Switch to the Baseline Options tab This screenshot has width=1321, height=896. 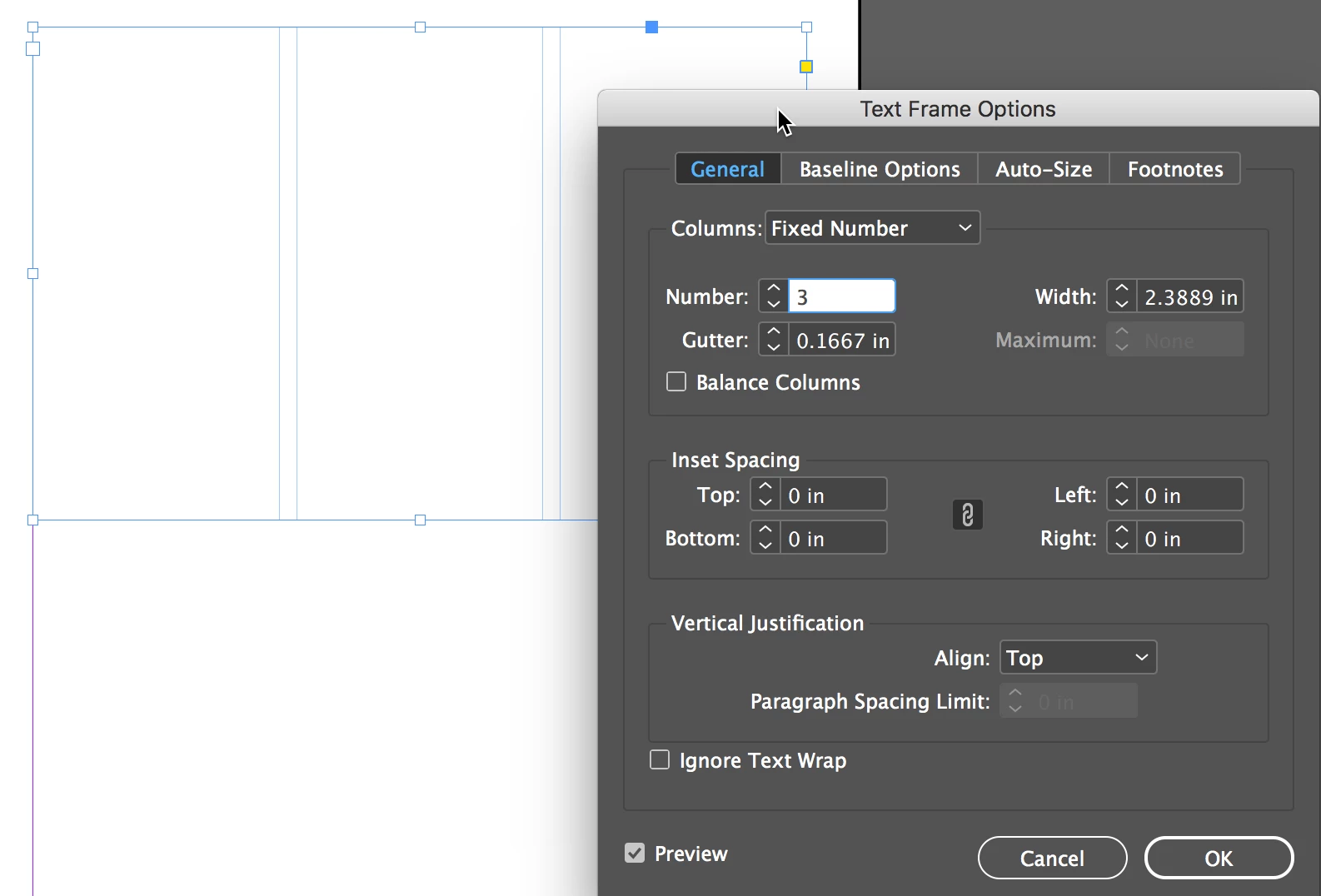click(880, 169)
